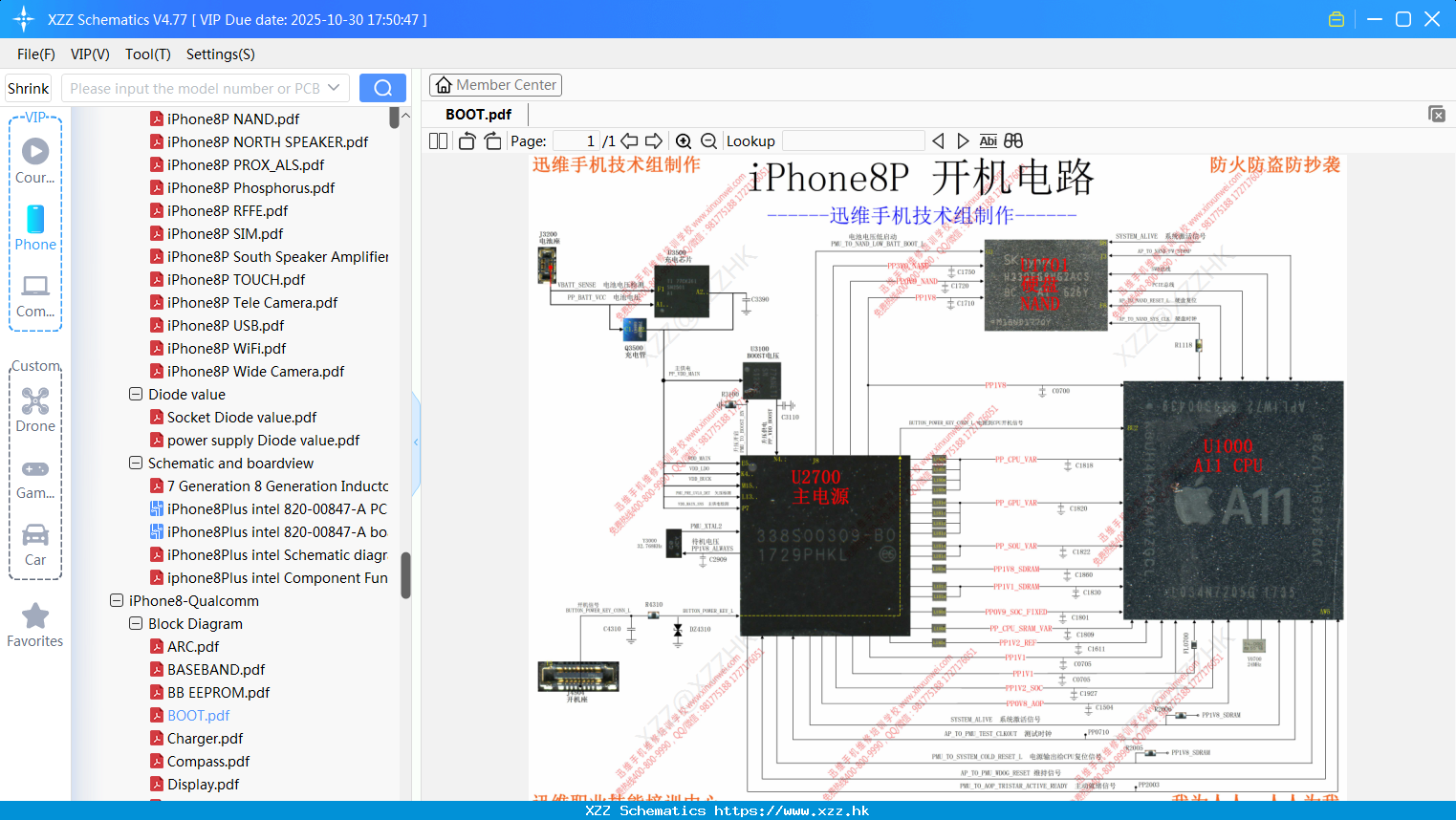Screen dimensions: 1456x820
Task: Click the blue search button
Action: [x=382, y=88]
